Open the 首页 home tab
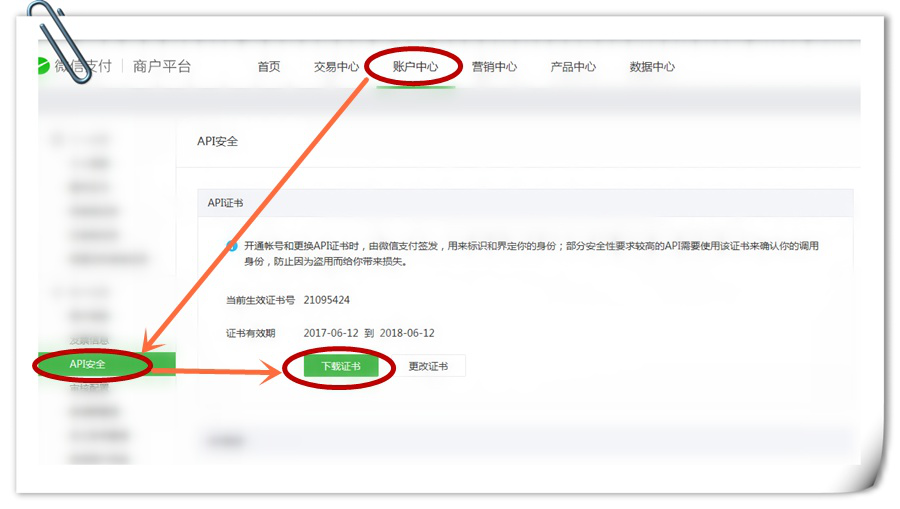Screen dimensions: 900x509 [x=269, y=67]
